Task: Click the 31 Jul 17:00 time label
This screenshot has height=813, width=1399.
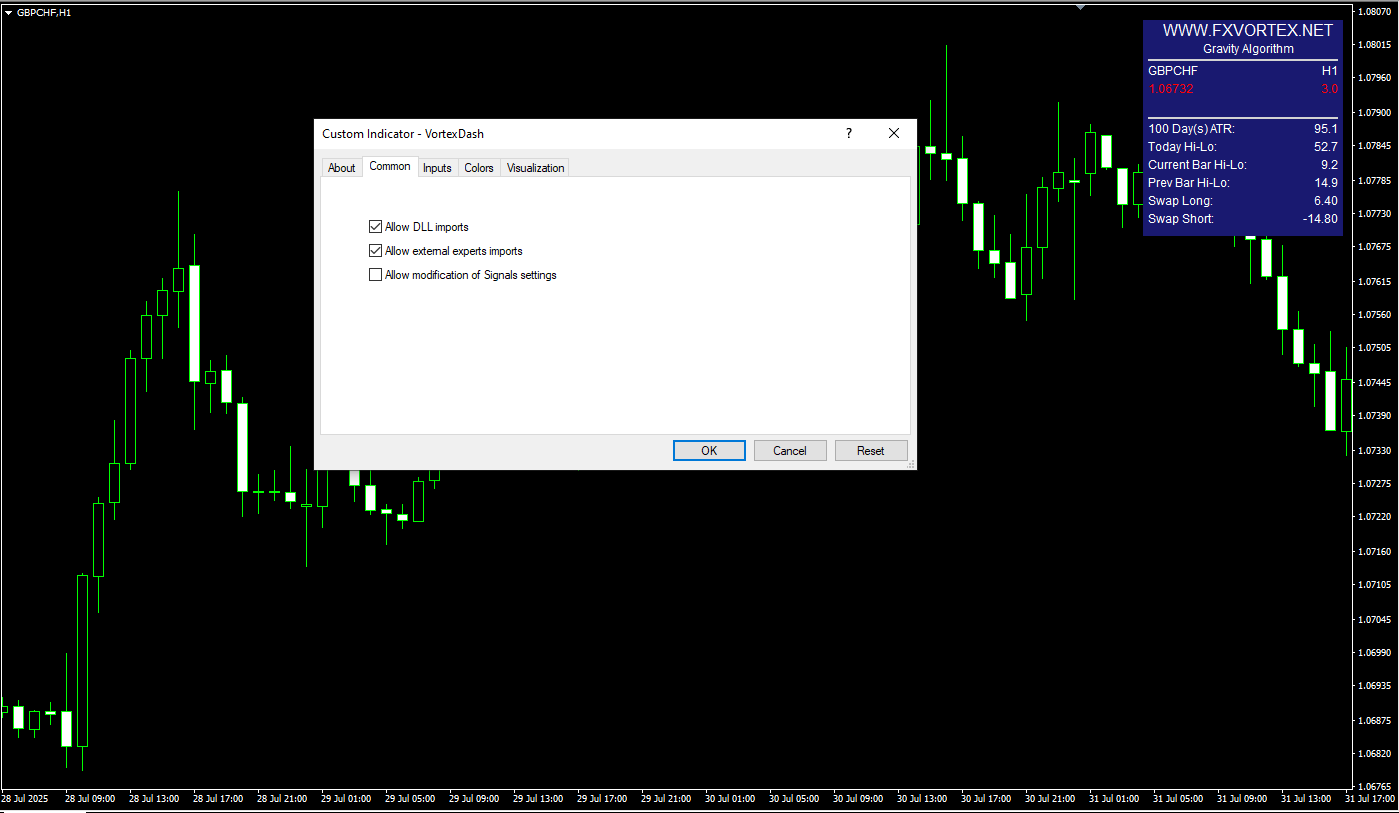Action: (1370, 800)
